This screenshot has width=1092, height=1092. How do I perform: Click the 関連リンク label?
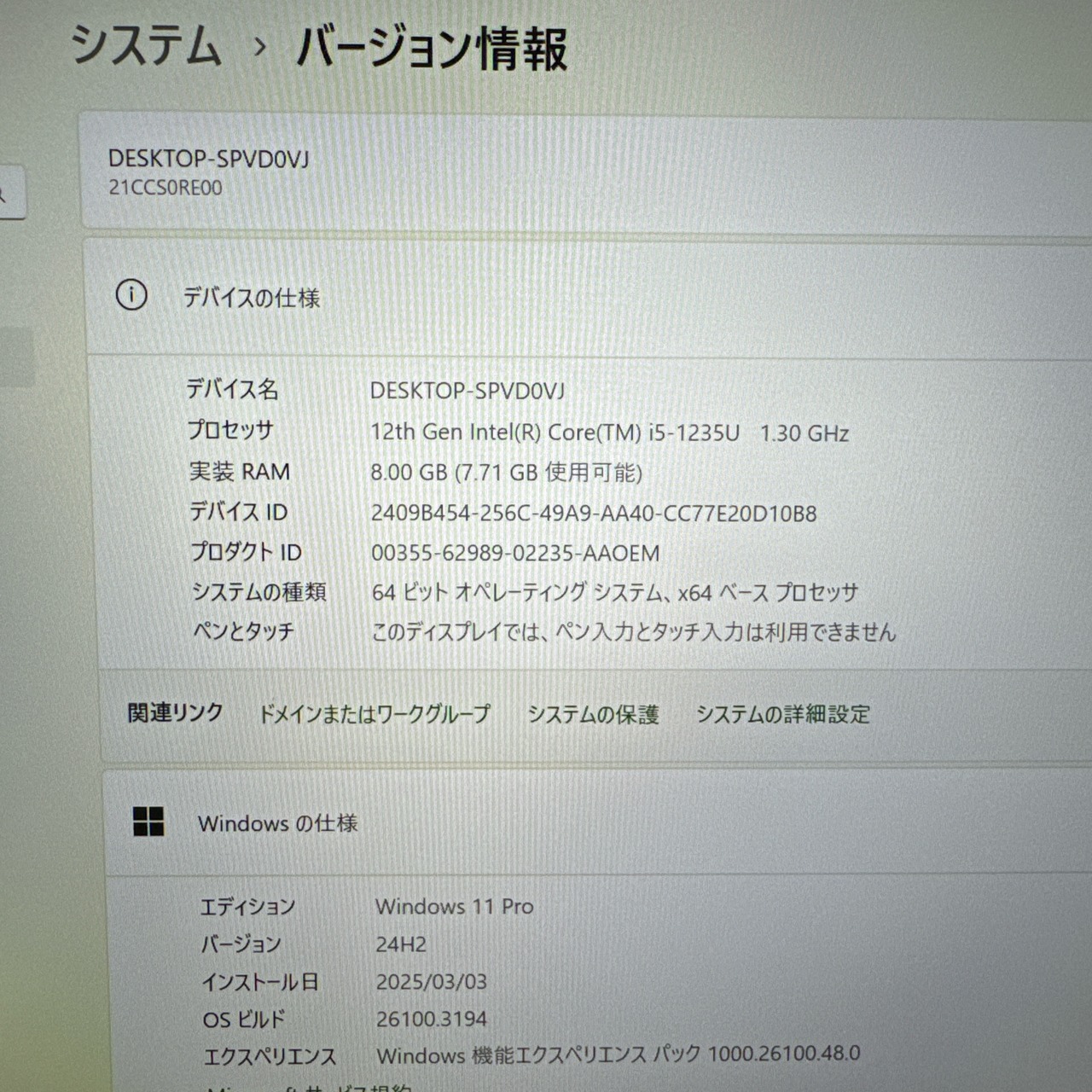(x=176, y=712)
